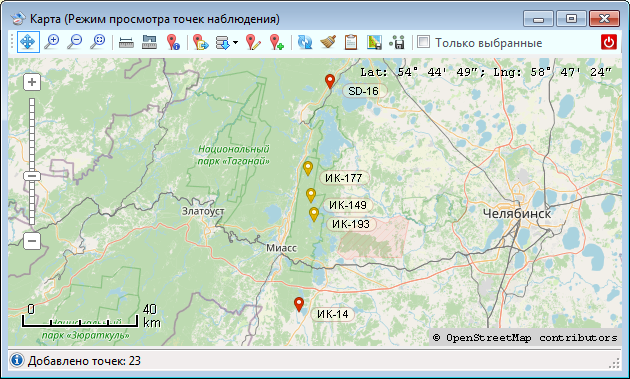Click the ИК-193 marker label
The height and width of the screenshot is (379, 630).
[x=351, y=224]
